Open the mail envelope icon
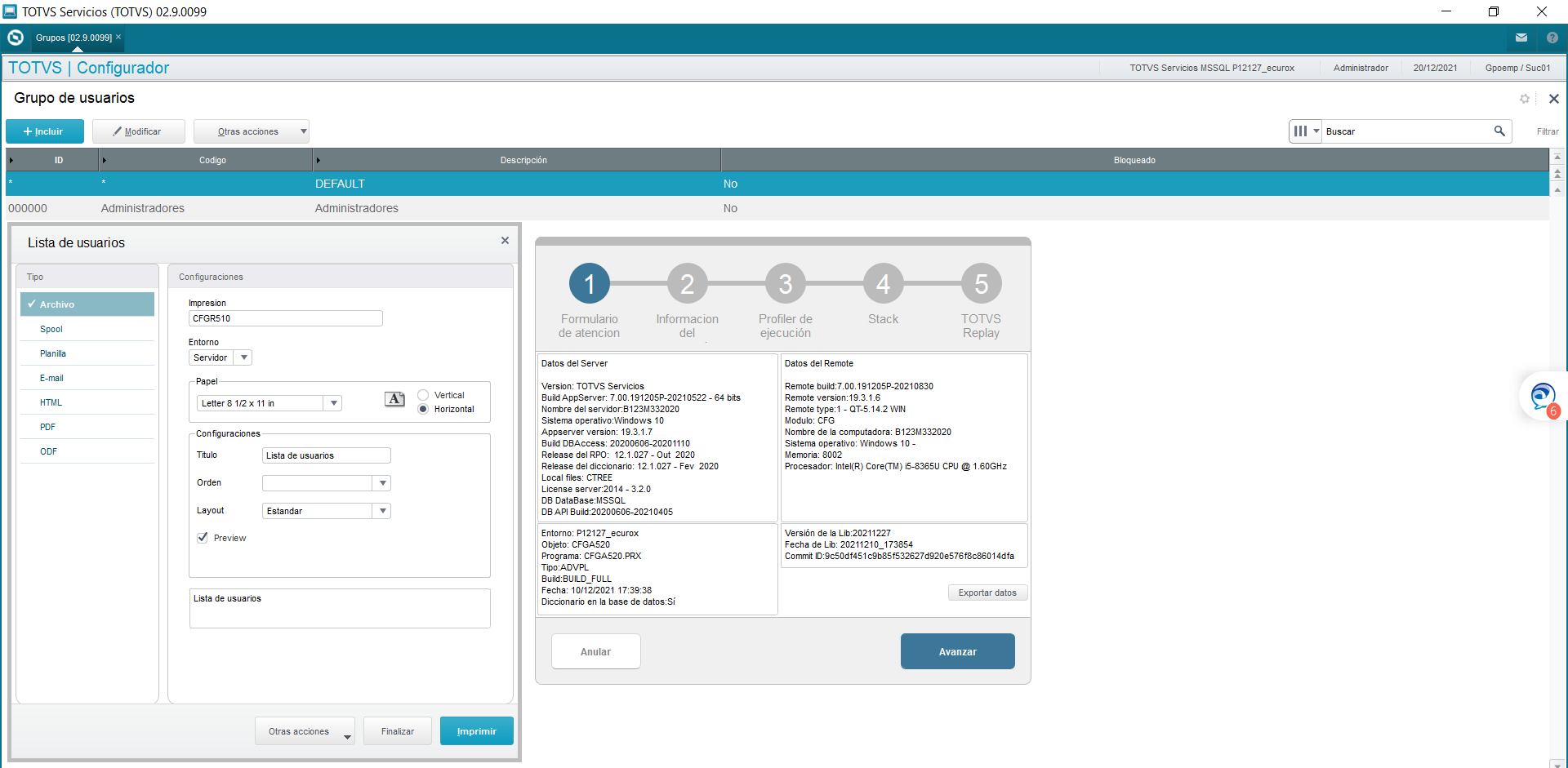 click(x=1521, y=38)
